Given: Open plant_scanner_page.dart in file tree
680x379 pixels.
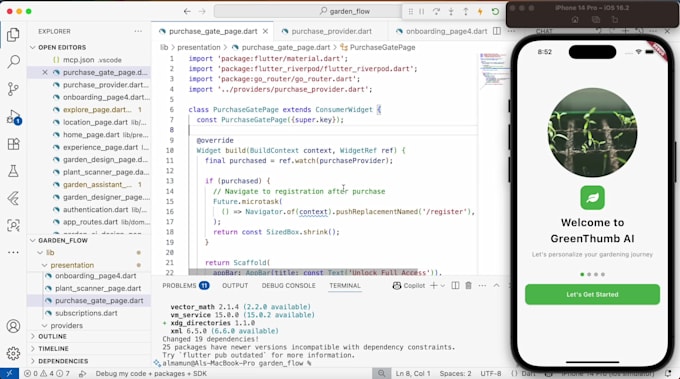Looking at the screenshot, I should pyautogui.click(x=98, y=288).
